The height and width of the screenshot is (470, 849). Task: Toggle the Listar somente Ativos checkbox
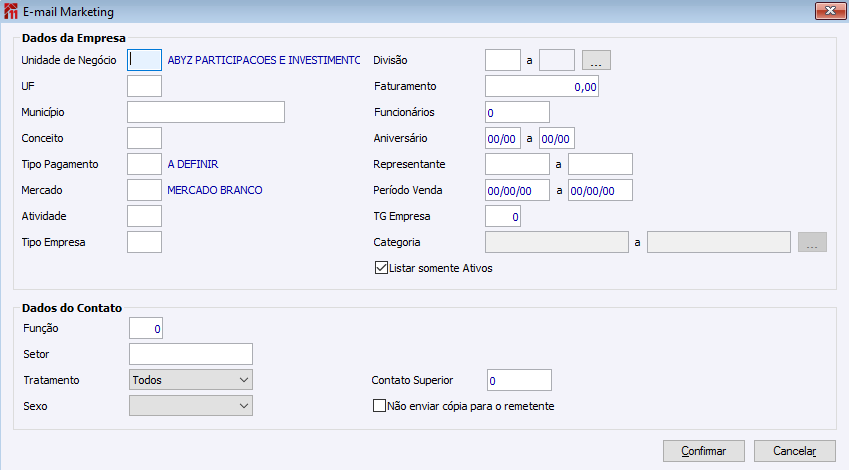tap(380, 268)
